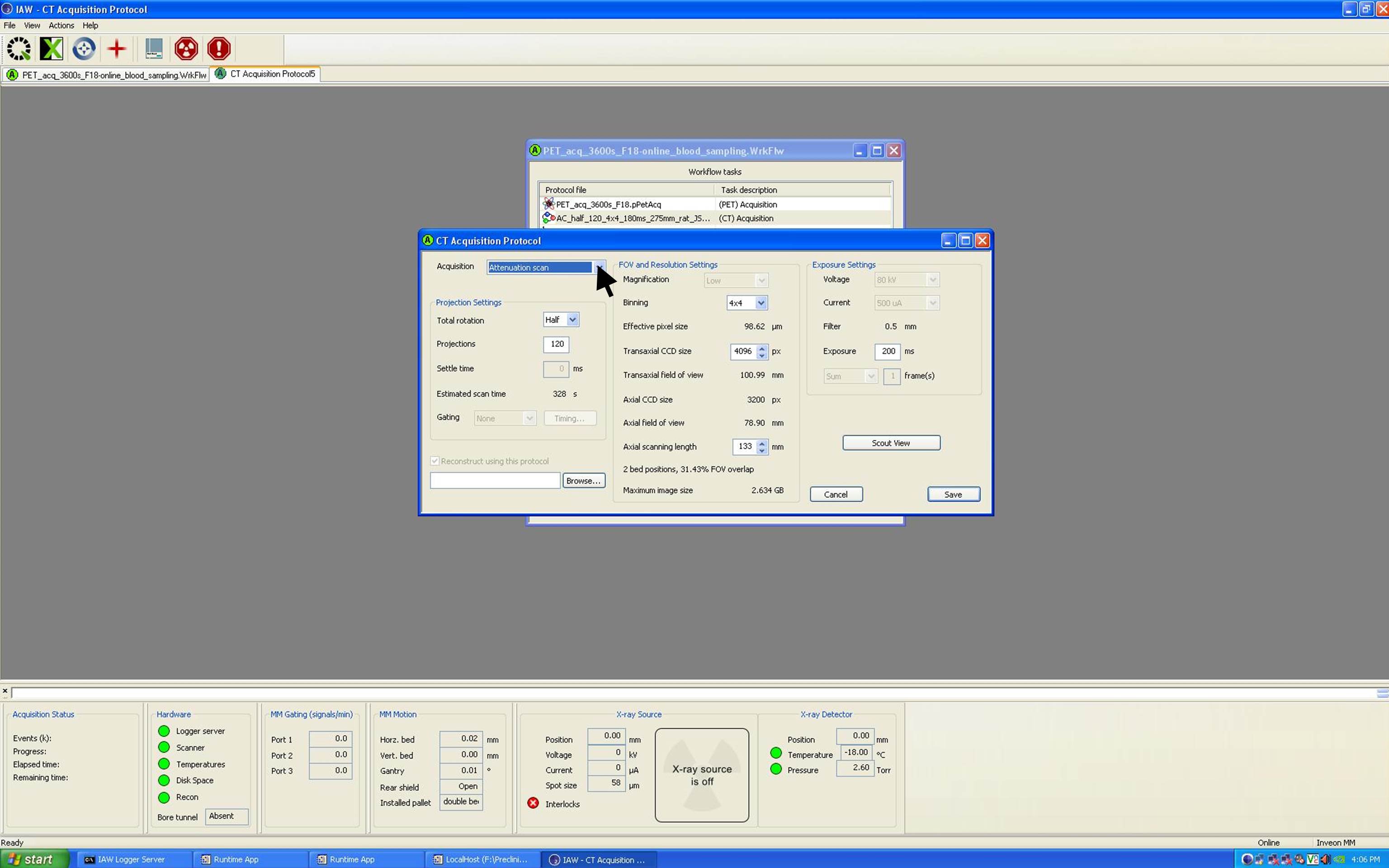The width and height of the screenshot is (1389, 868).
Task: Click the blue circular motion control icon
Action: pos(84,49)
